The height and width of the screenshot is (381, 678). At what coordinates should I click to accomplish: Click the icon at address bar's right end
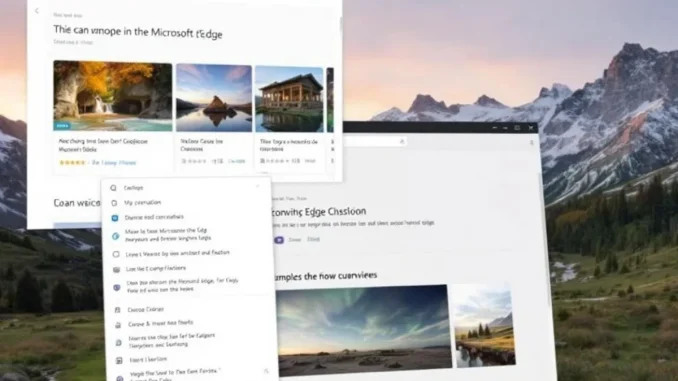[402, 141]
